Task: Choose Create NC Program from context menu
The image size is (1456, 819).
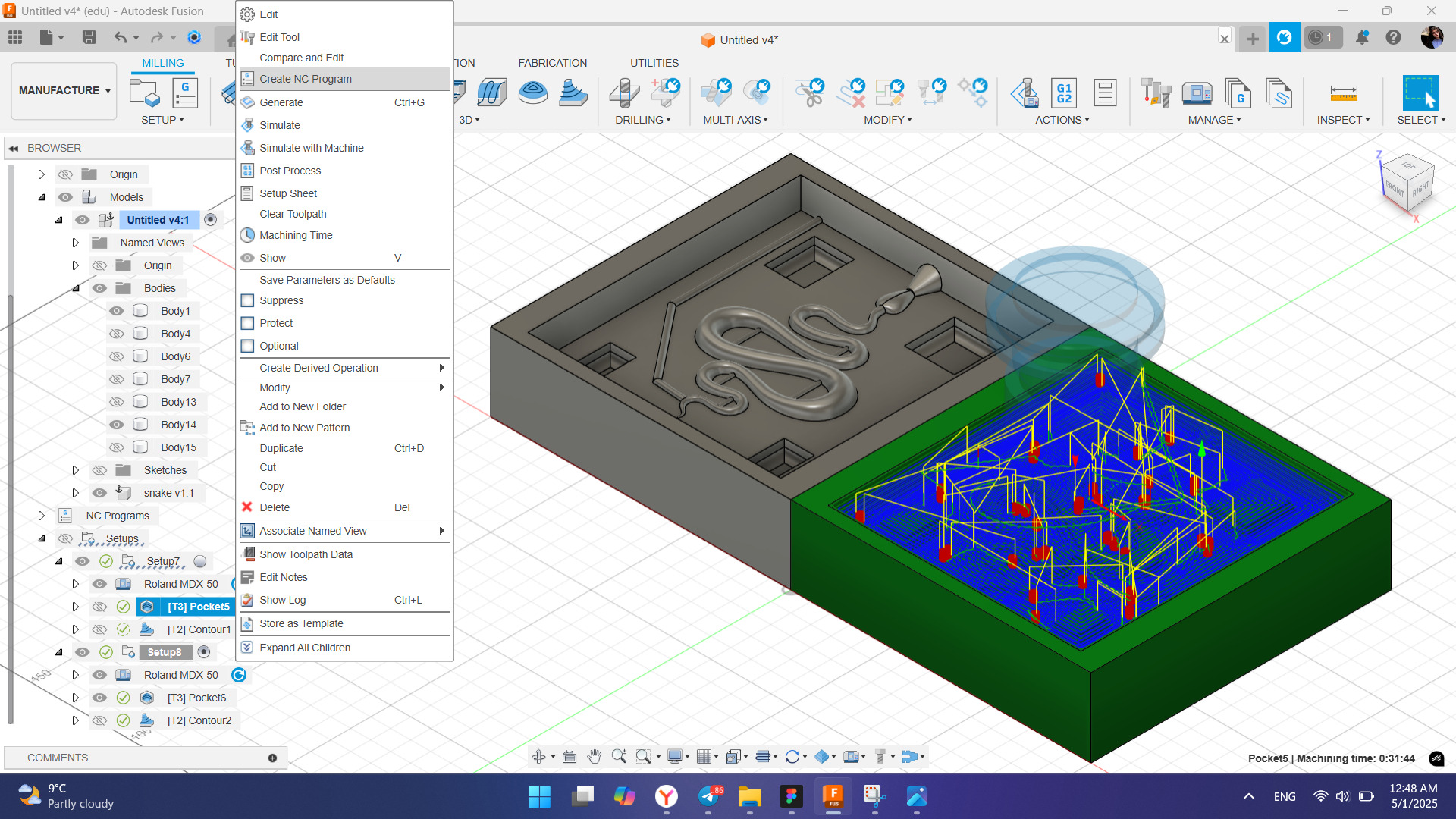Action: (344, 79)
